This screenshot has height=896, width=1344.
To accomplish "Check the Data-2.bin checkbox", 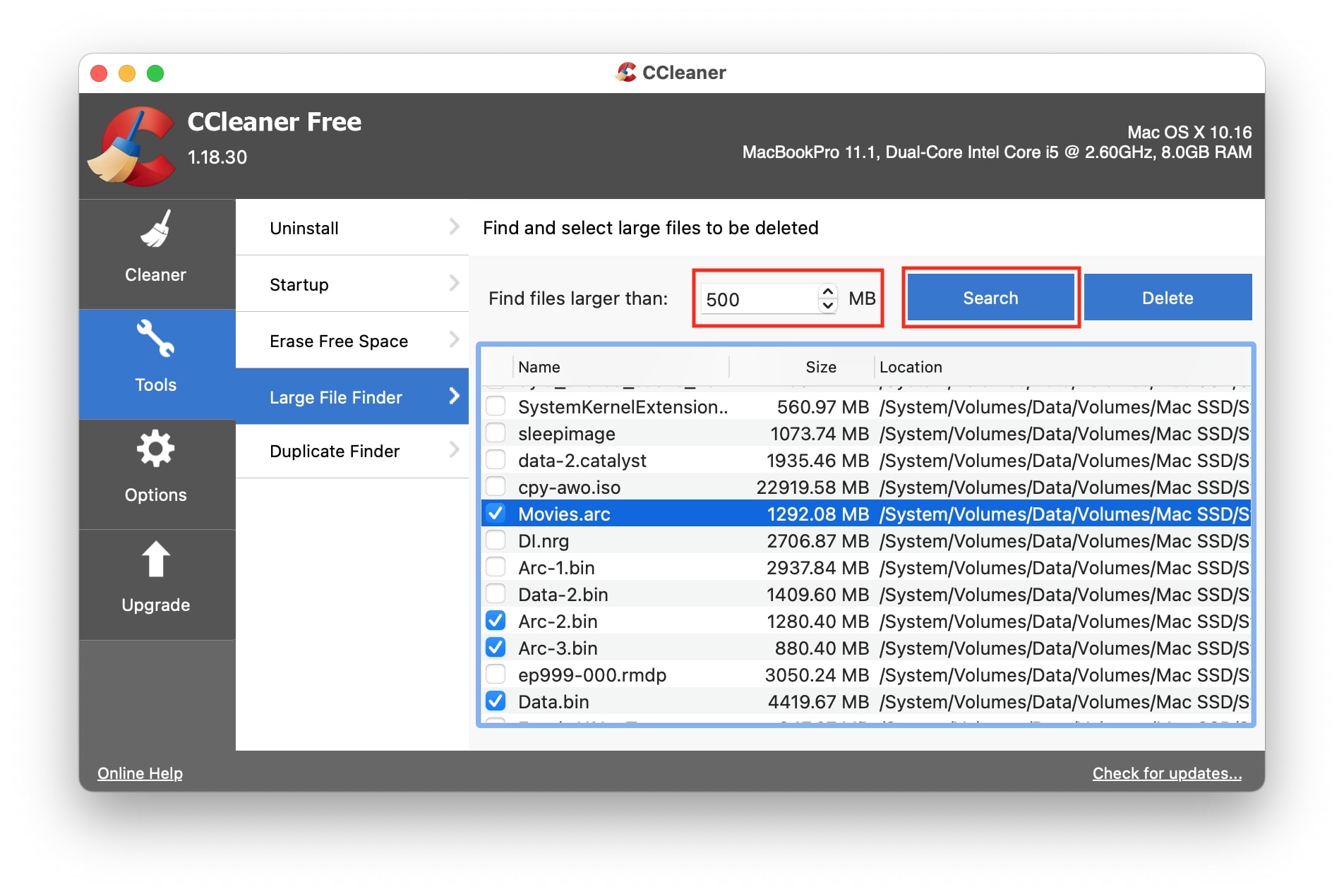I will pos(496,593).
